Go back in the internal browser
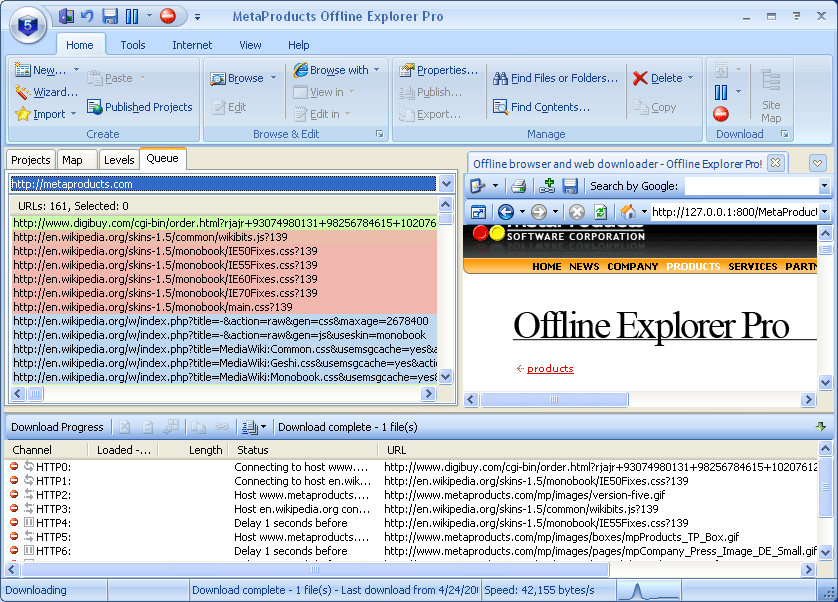This screenshot has width=838, height=602. click(x=506, y=212)
